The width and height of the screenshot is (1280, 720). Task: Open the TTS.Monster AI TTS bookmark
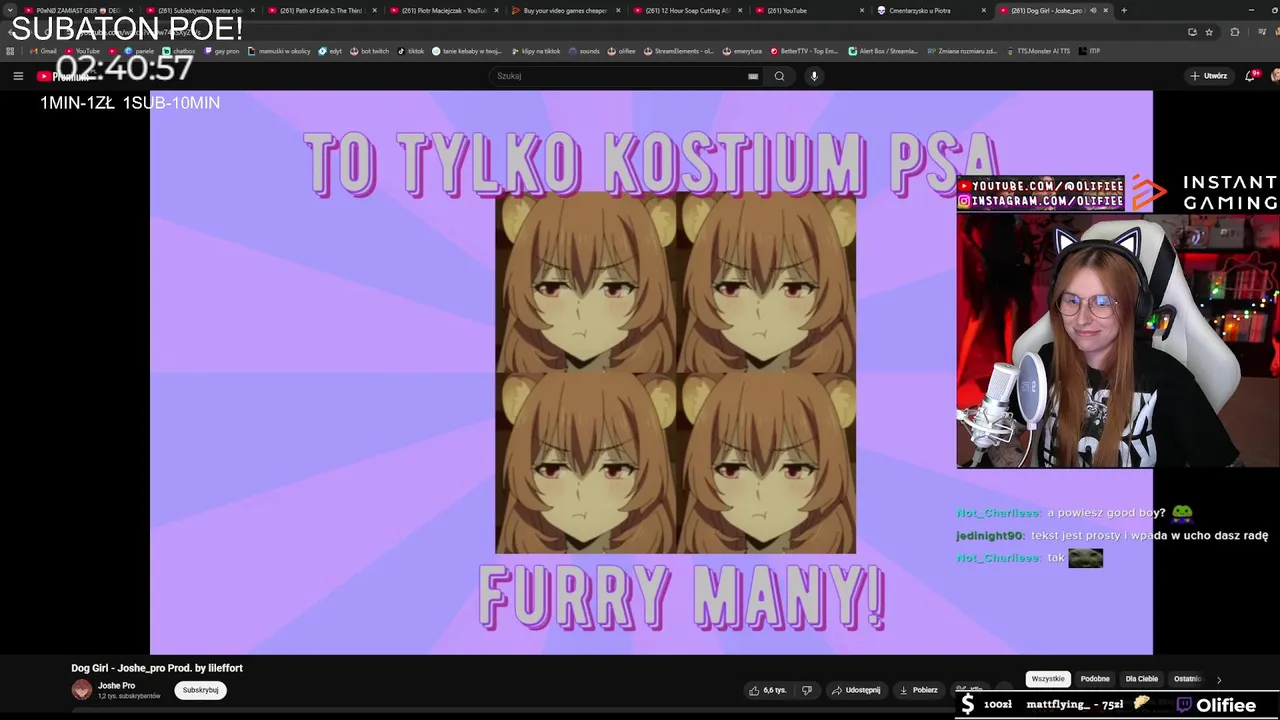(1038, 51)
